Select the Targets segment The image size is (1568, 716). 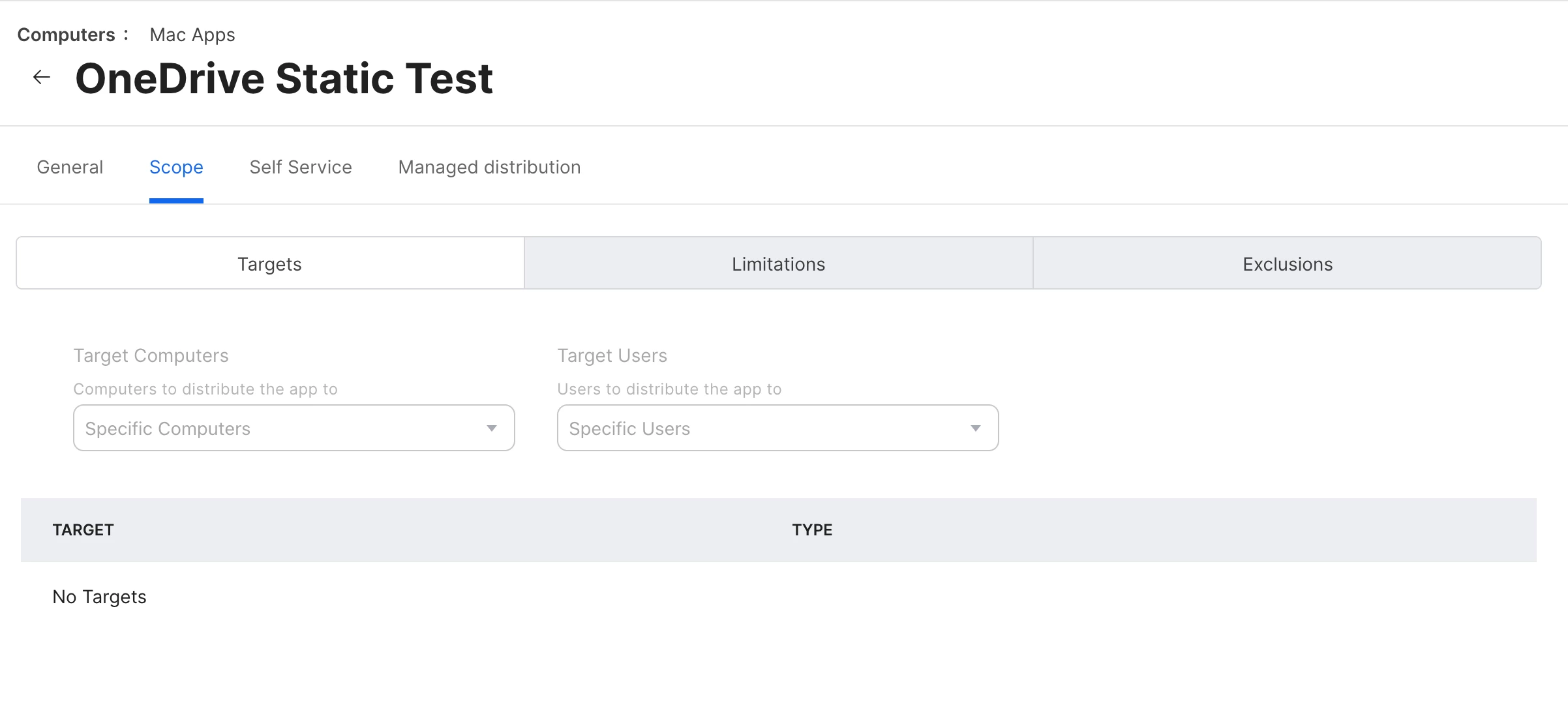pos(270,263)
